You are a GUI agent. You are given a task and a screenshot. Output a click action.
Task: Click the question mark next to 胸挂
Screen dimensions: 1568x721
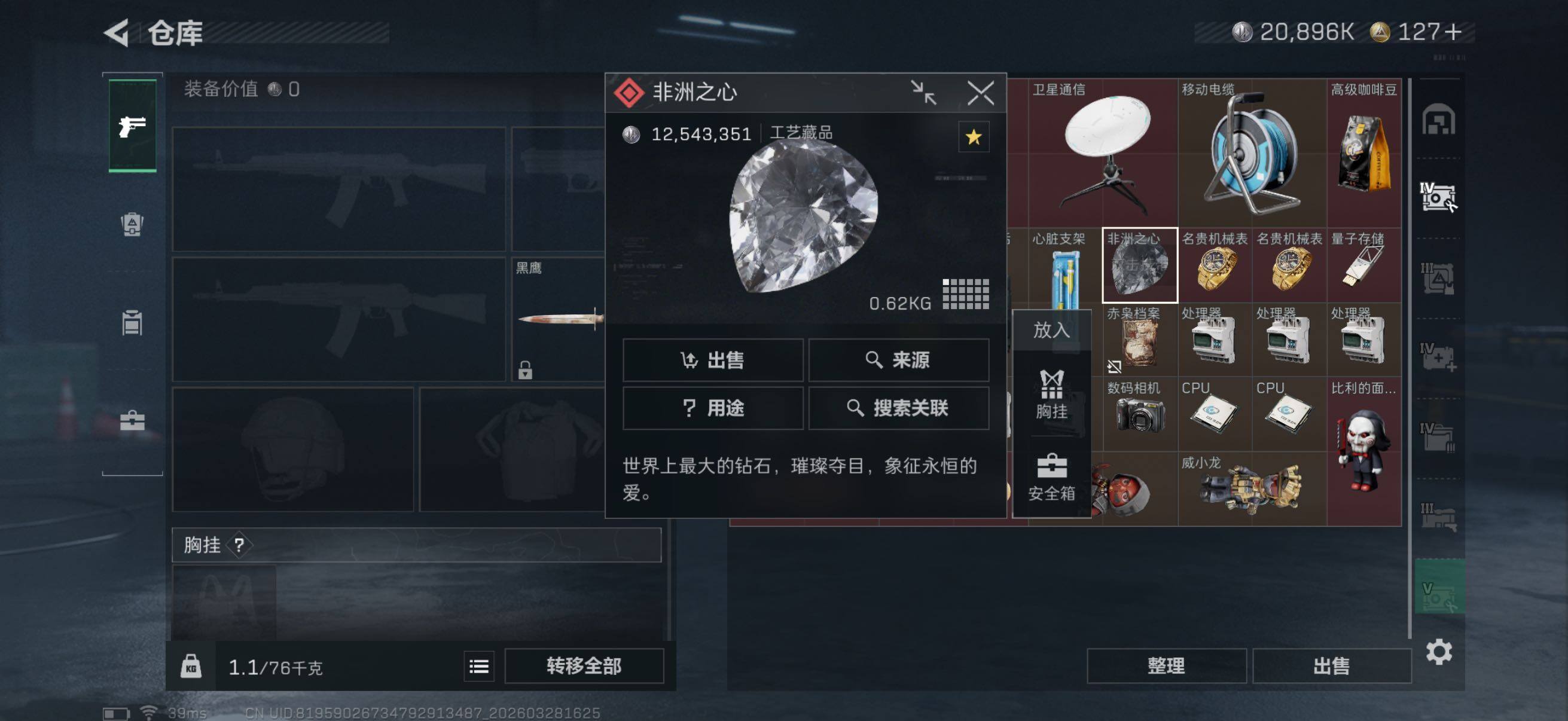click(x=239, y=545)
